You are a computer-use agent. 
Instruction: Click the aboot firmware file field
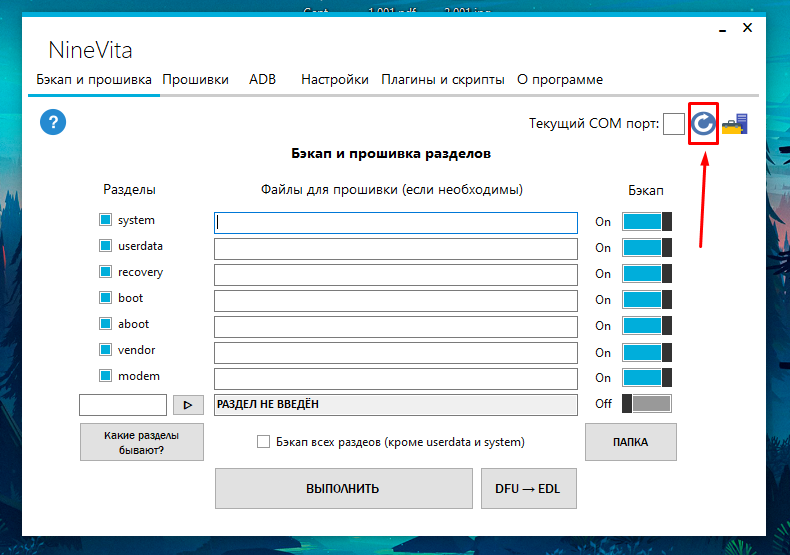(x=396, y=327)
